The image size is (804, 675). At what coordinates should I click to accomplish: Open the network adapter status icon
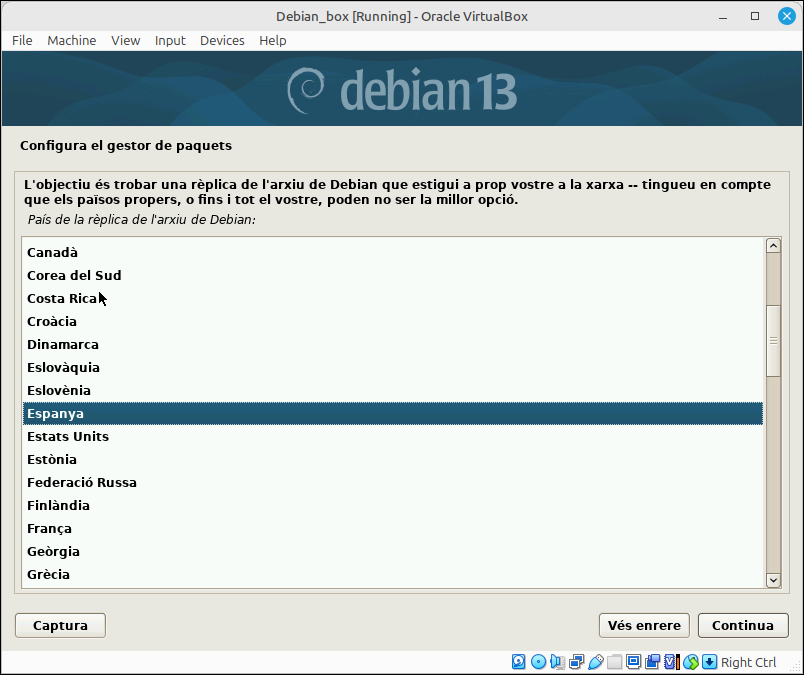(x=576, y=662)
